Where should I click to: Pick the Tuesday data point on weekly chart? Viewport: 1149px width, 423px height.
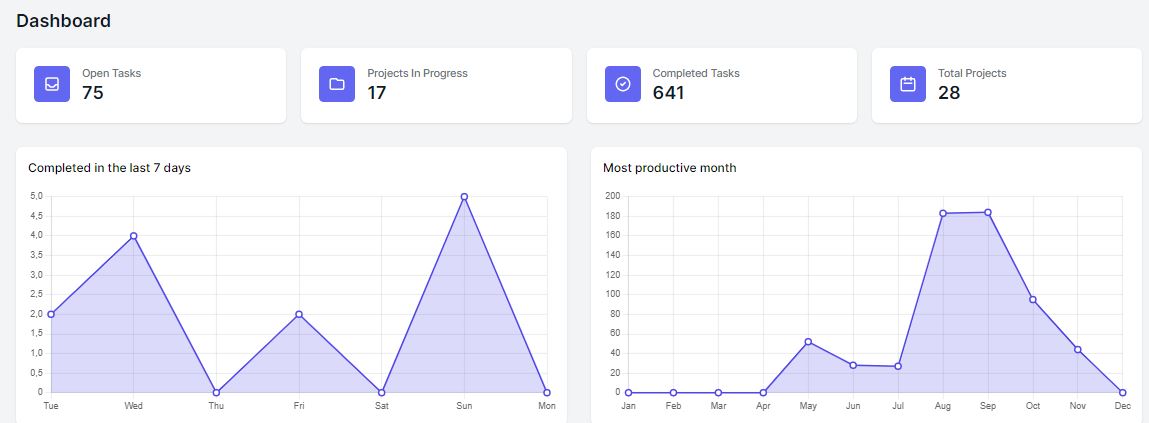(x=51, y=314)
